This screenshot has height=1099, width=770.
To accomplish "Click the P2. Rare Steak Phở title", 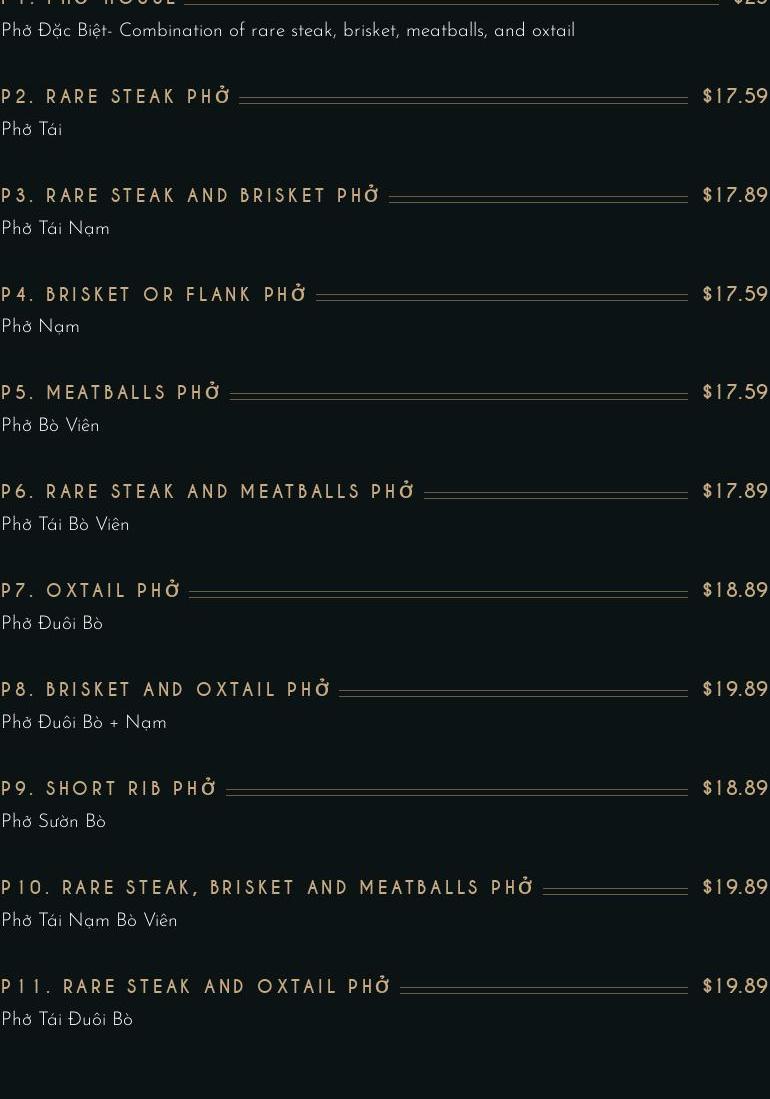I will click(x=116, y=97).
